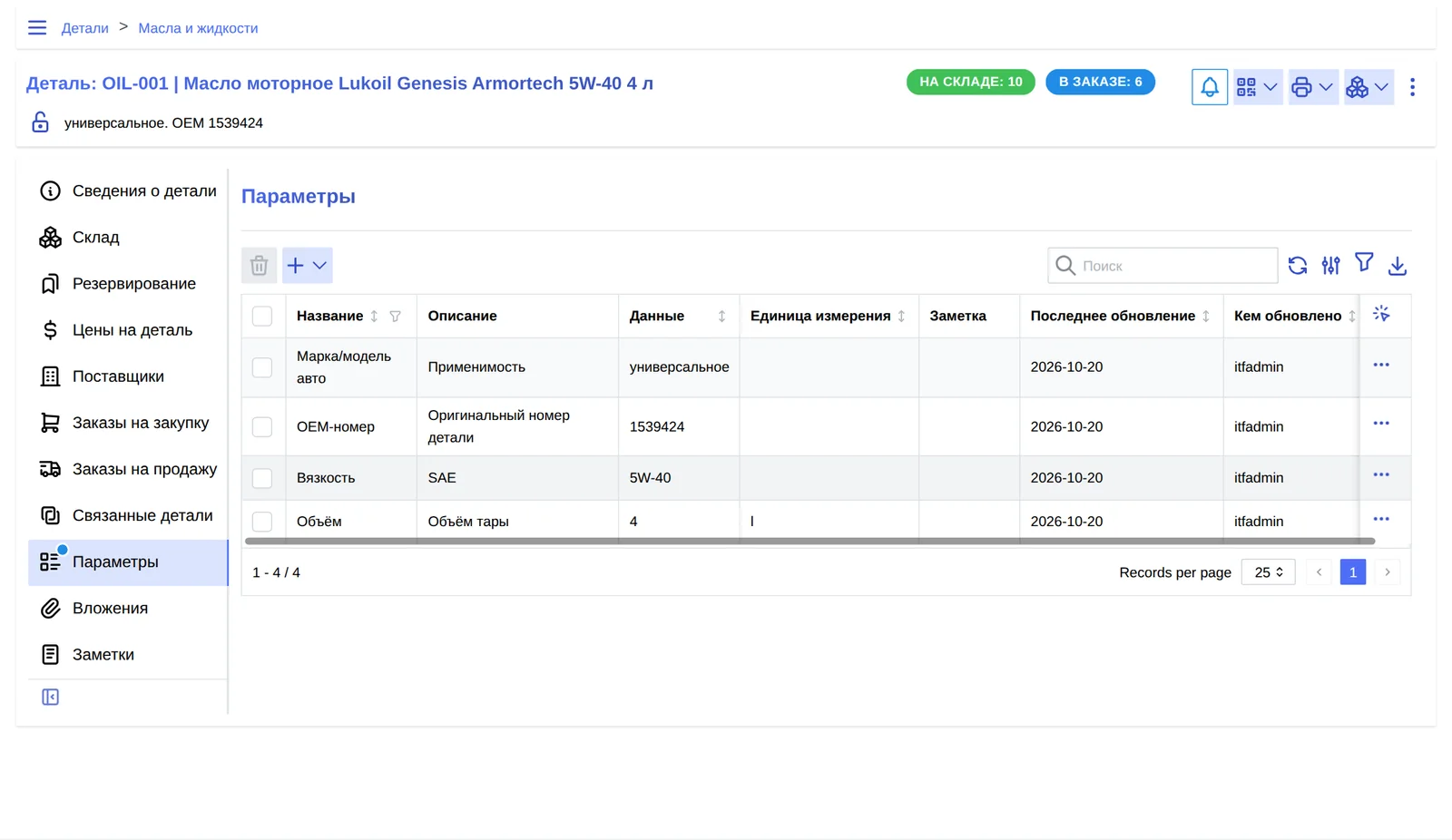The width and height of the screenshot is (1452, 840).
Task: Open the hamburger navigation menu
Action: (x=37, y=28)
